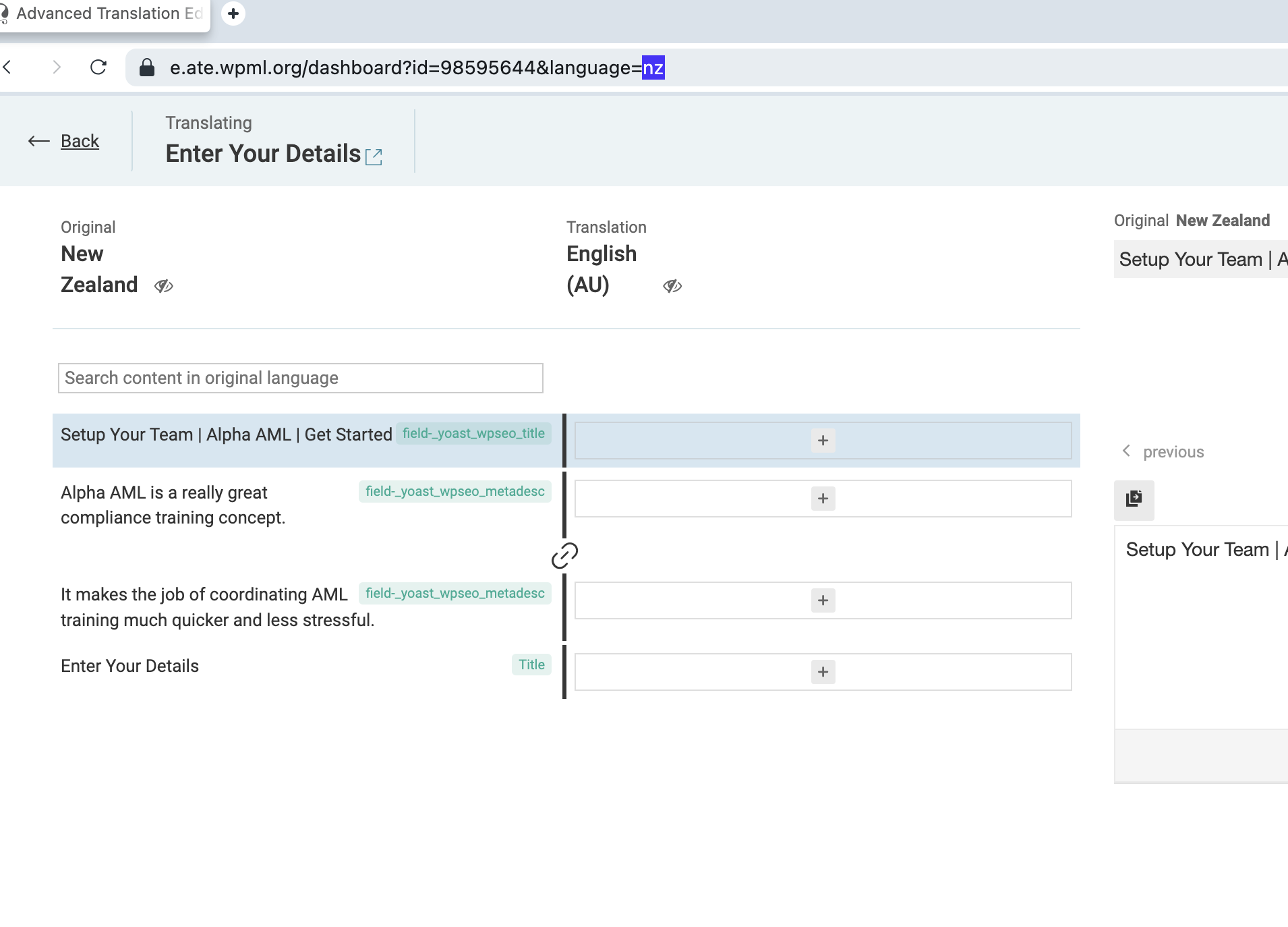This screenshot has width=1288, height=927.
Task: Reload the page with refresh icon
Action: click(x=98, y=67)
